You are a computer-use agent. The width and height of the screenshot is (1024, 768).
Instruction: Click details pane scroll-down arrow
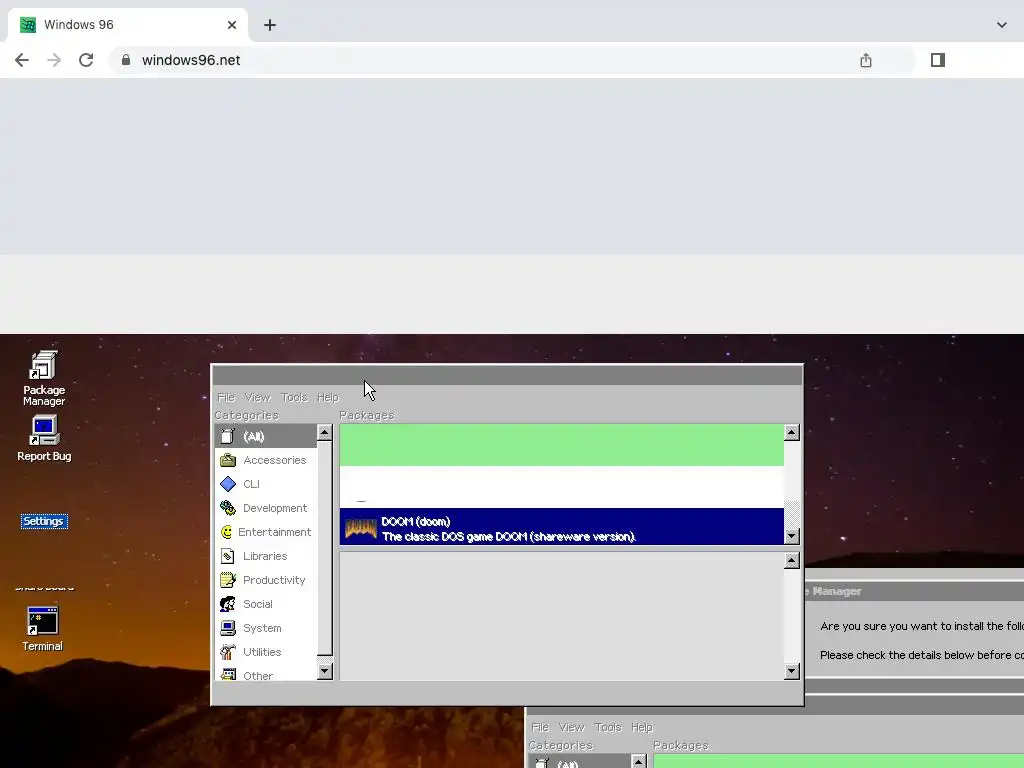(x=792, y=671)
